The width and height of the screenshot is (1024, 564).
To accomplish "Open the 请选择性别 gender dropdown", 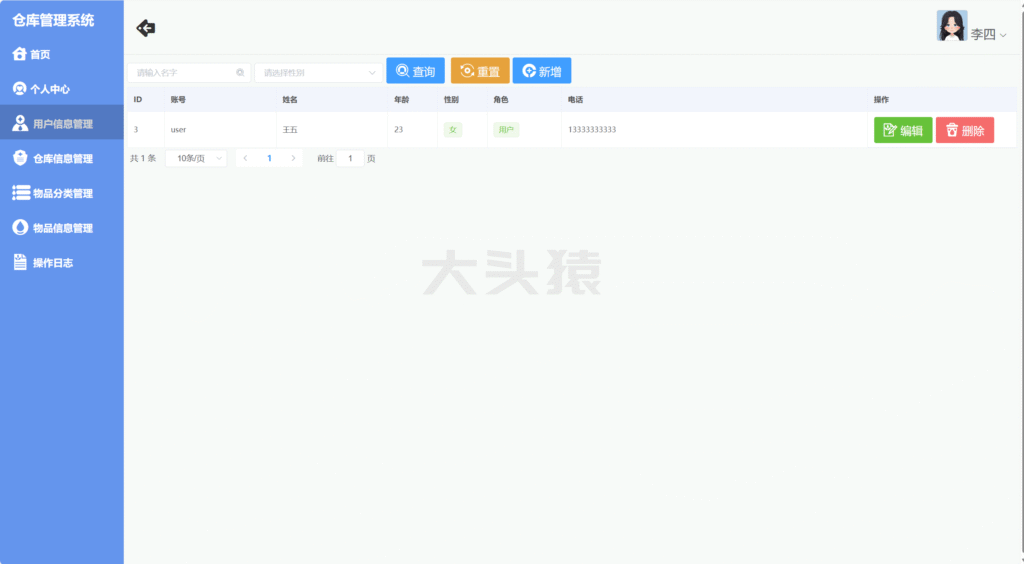I will [x=319, y=72].
